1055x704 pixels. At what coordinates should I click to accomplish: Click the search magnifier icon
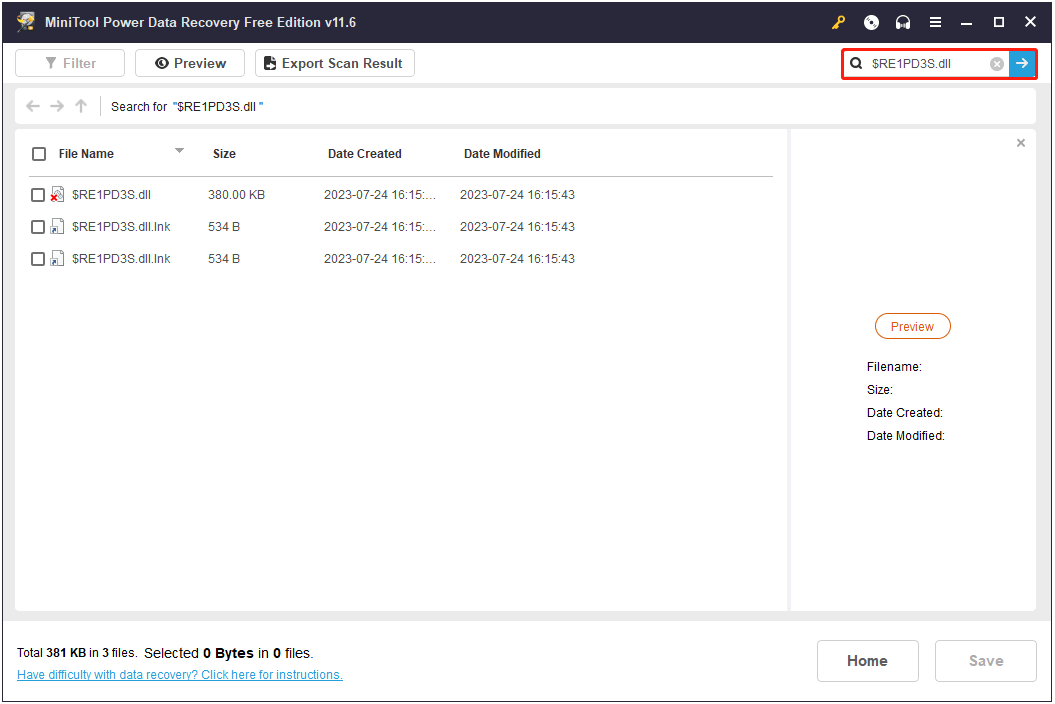coord(855,63)
